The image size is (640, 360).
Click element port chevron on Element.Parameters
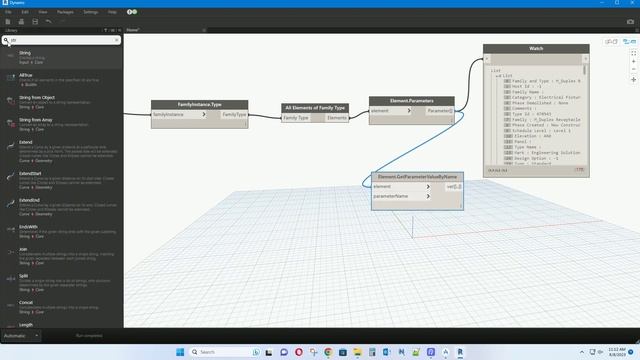[409, 111]
